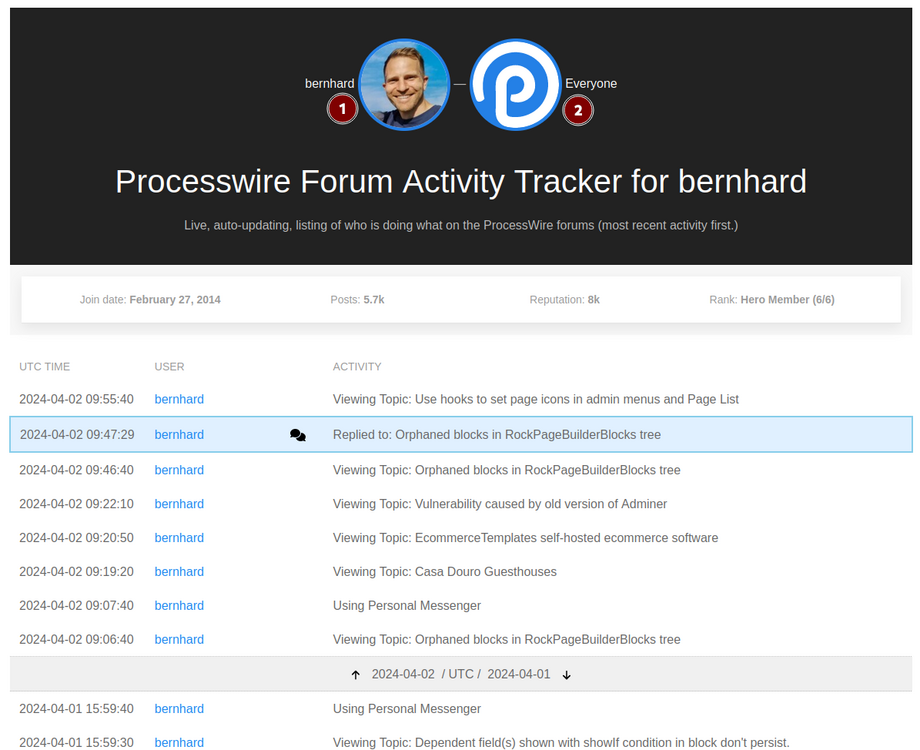Click the up arrow beside 2024-04-02 in the separator

[356, 674]
